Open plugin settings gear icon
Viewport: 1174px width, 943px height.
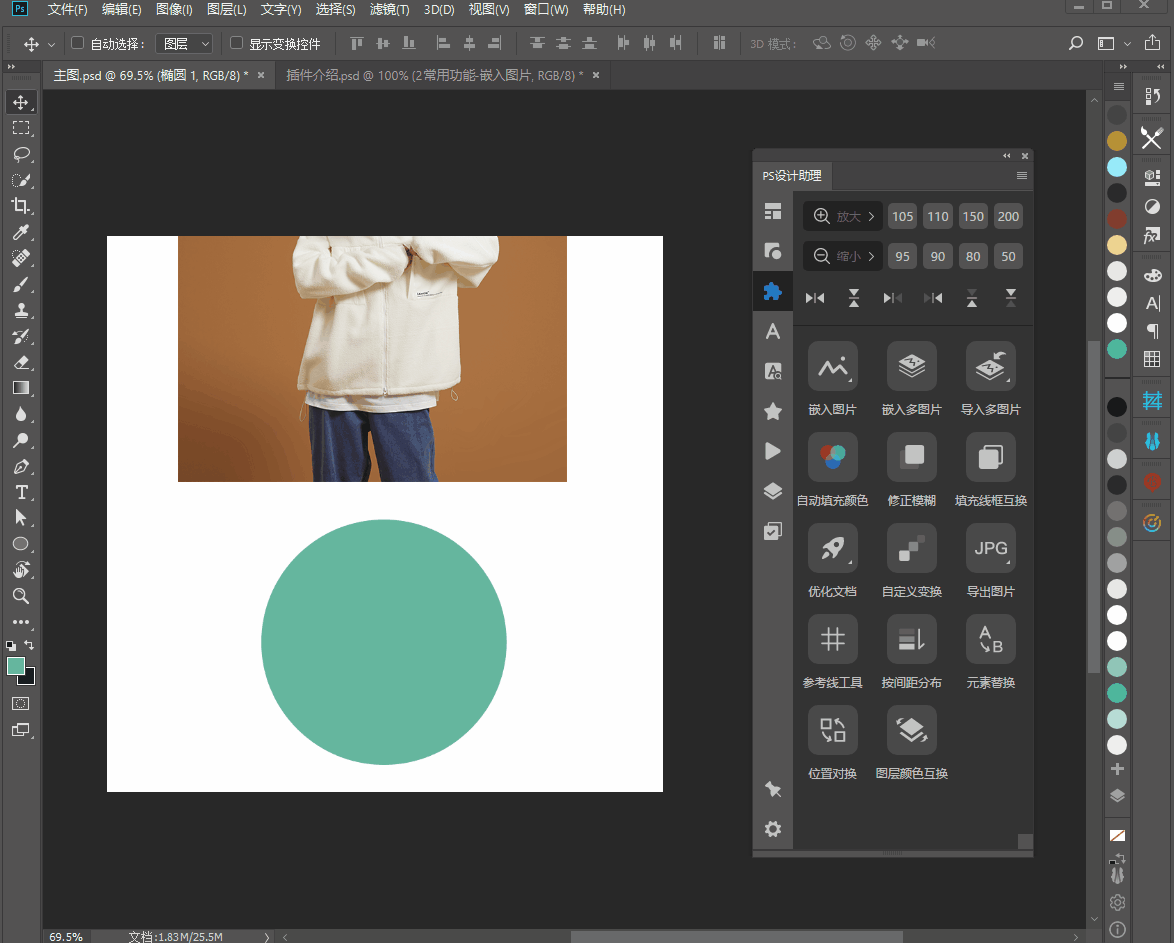point(773,829)
